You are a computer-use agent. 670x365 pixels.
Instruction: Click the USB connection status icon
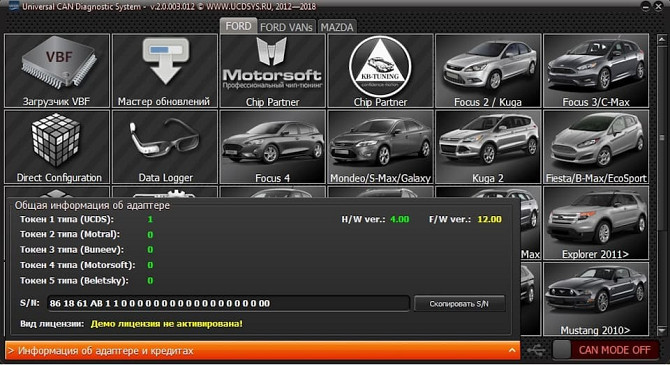[x=536, y=350]
